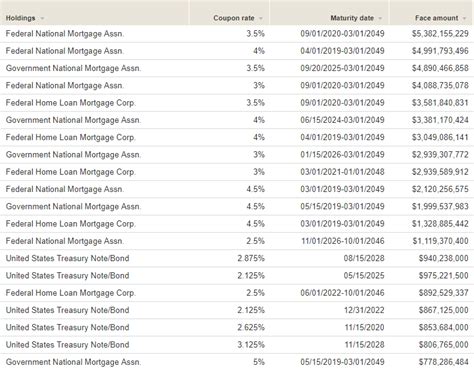Click maturity date 12/31/2022

pos(364,310)
